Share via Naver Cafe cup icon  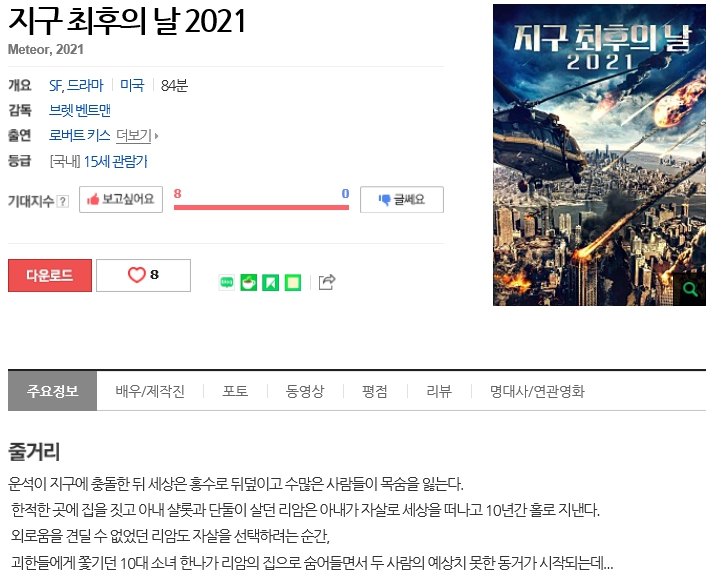point(248,283)
